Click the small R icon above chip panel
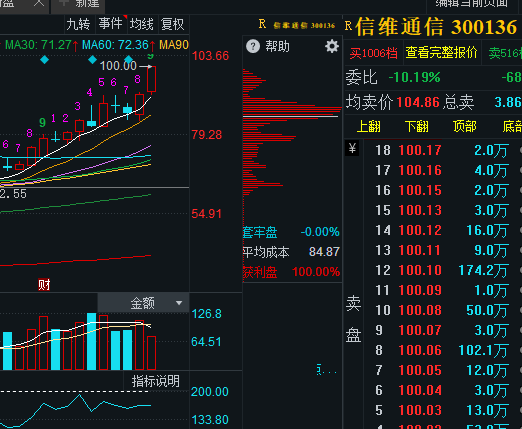 pos(262,24)
